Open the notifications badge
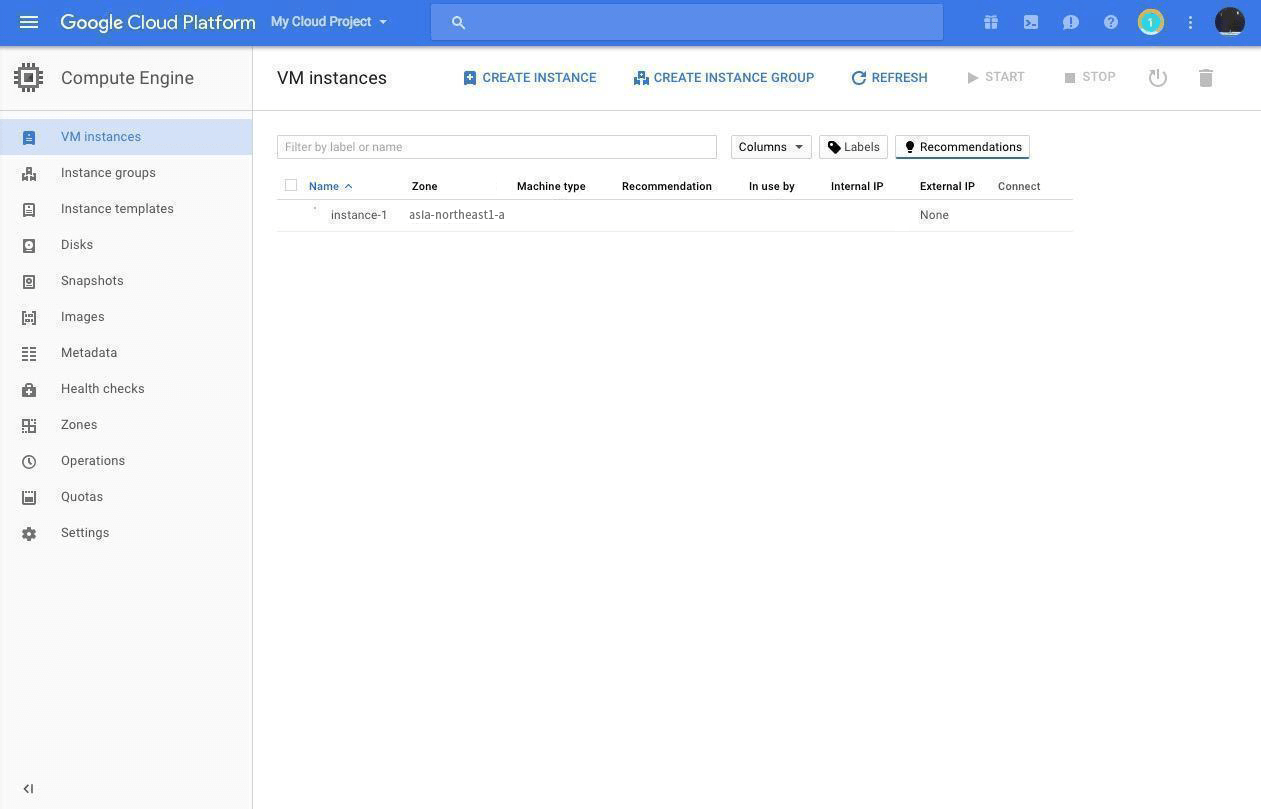This screenshot has width=1261, height=809. [1151, 22]
